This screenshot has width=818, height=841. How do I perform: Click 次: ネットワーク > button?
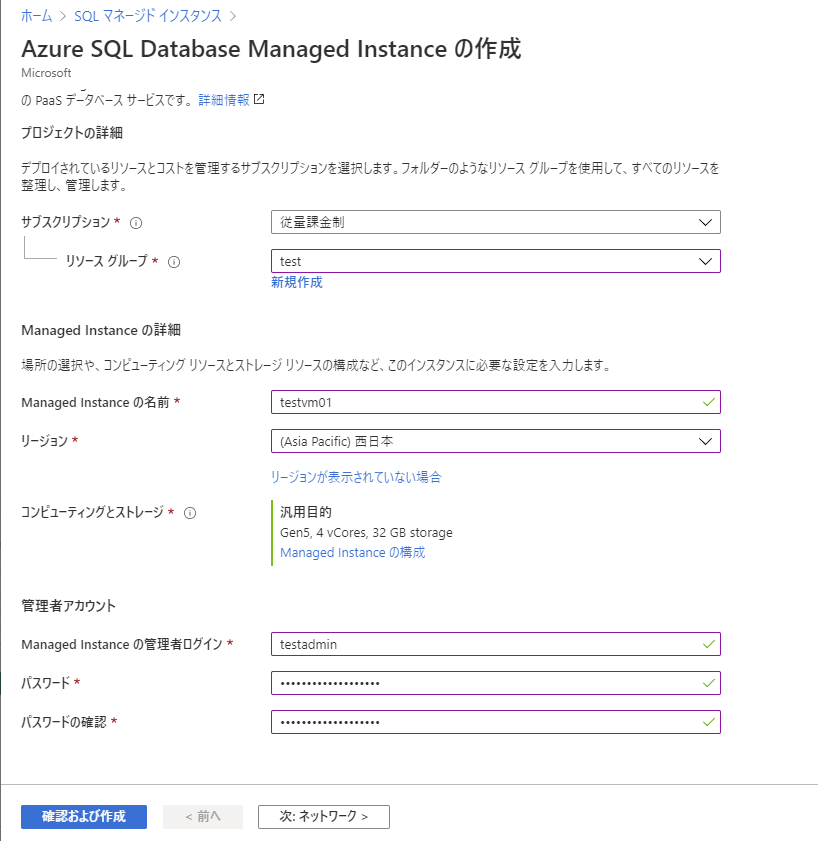pyautogui.click(x=323, y=817)
